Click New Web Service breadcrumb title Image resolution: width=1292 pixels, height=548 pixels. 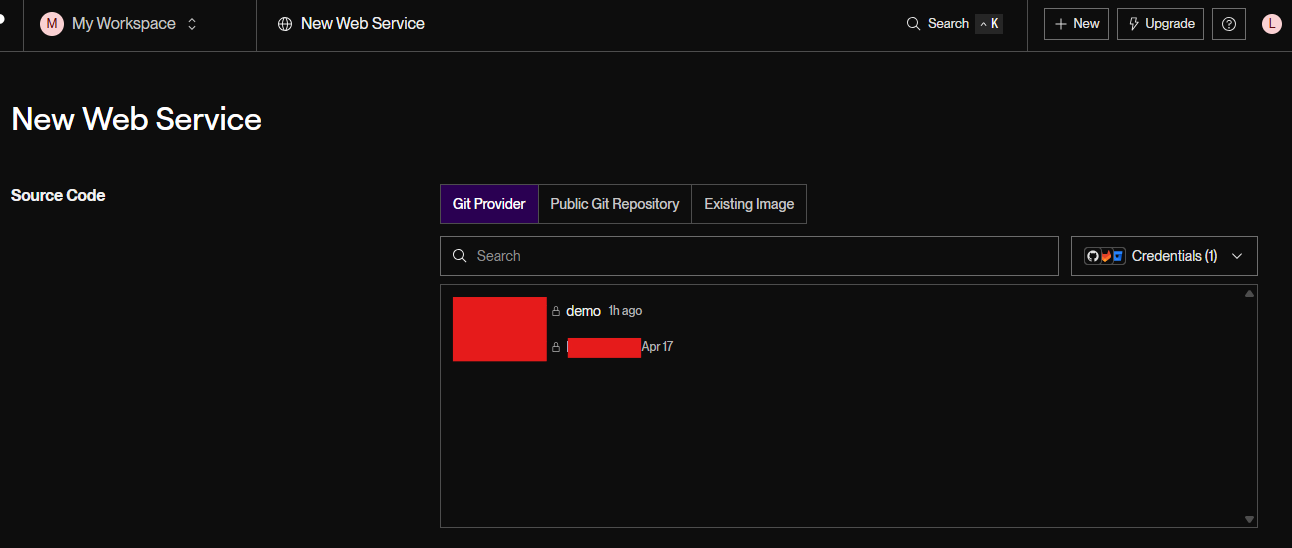click(x=363, y=24)
